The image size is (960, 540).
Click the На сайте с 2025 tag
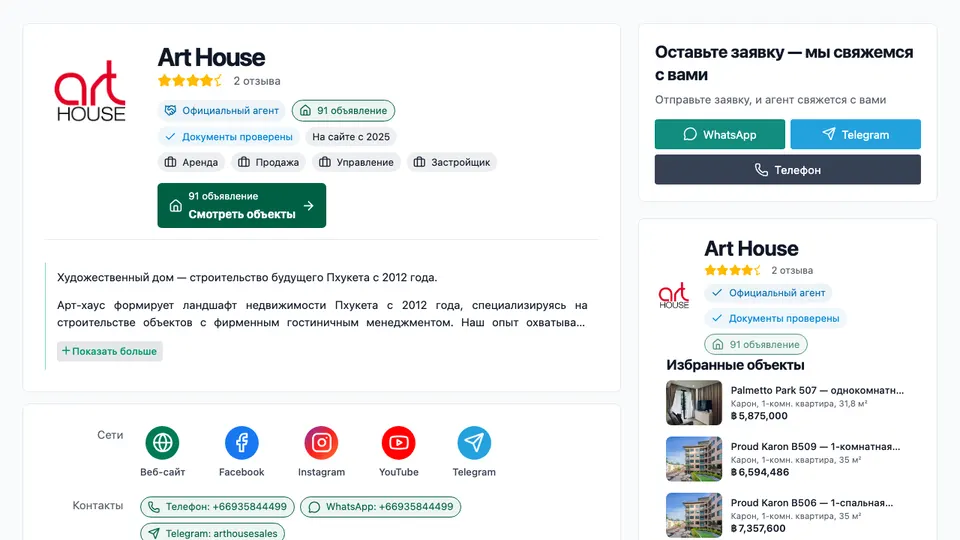coord(351,137)
